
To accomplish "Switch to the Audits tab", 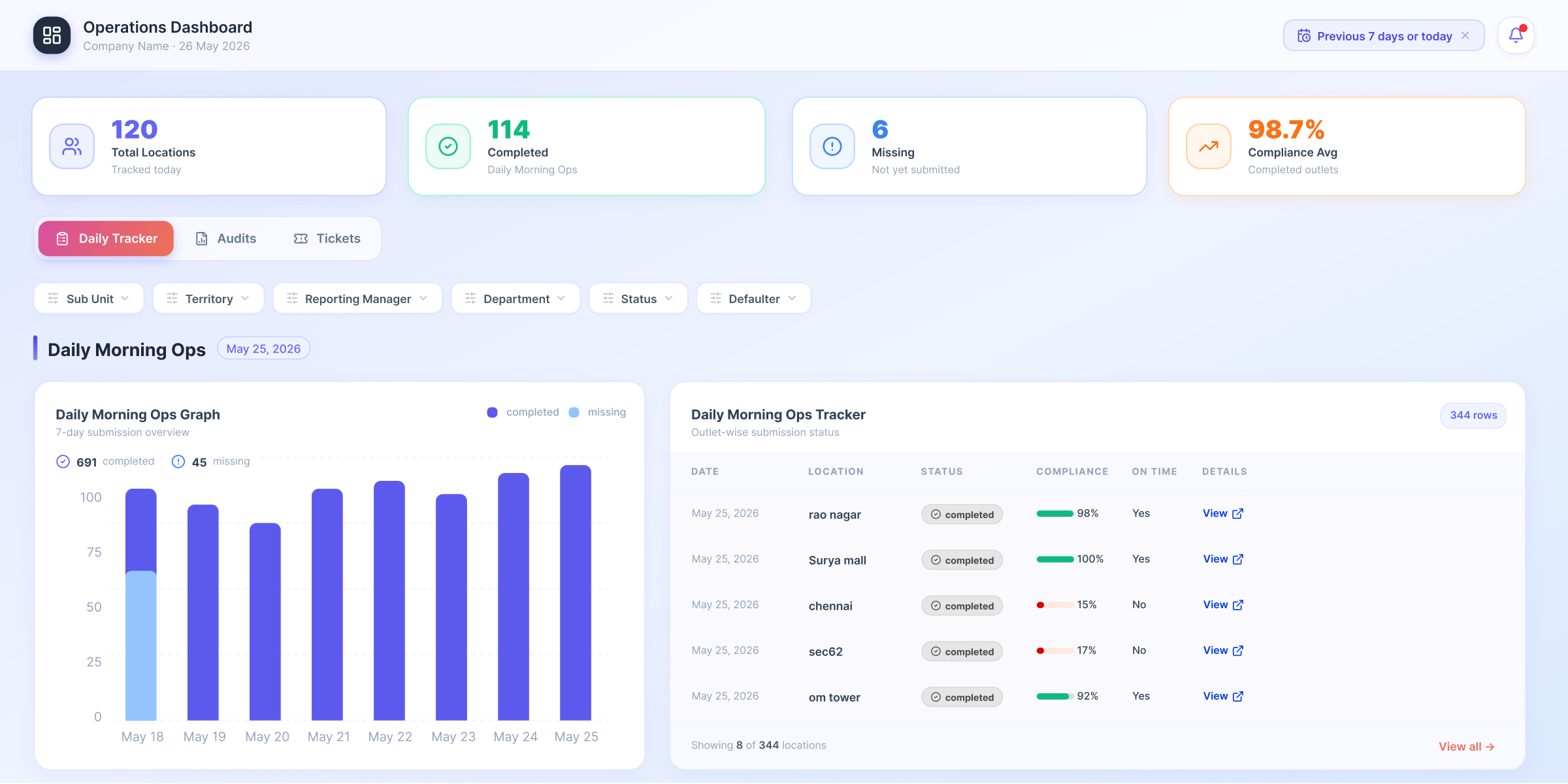I will [x=225, y=238].
